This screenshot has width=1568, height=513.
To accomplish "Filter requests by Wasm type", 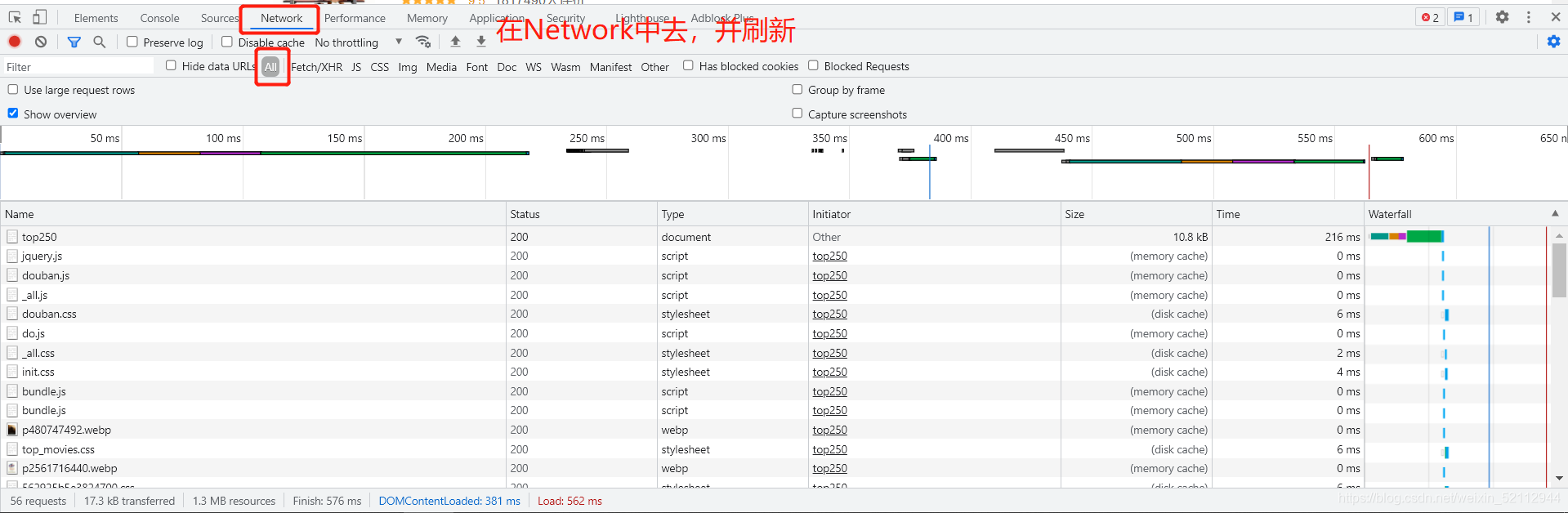I will (x=565, y=67).
